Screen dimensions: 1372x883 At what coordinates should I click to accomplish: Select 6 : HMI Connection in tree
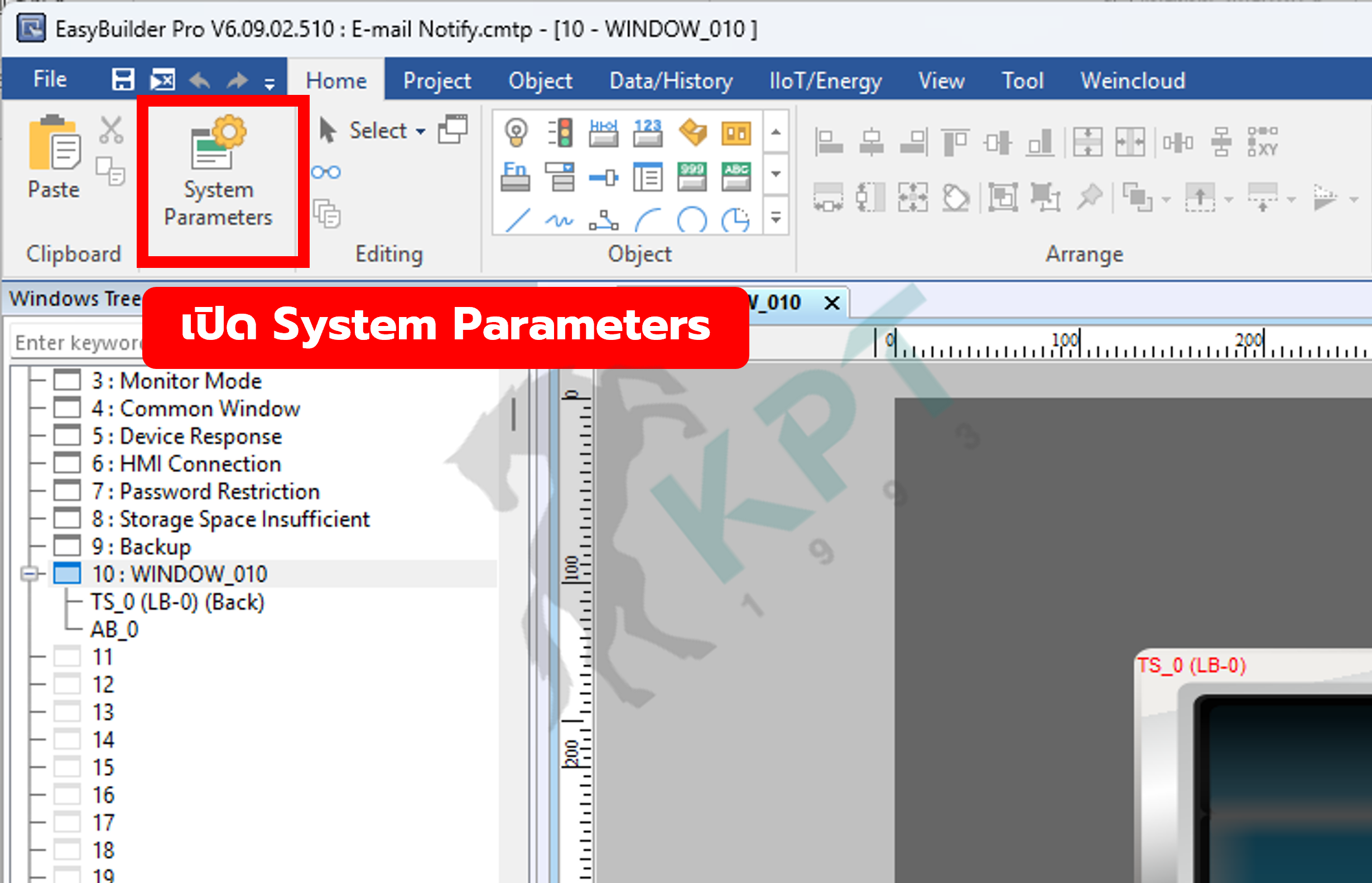(x=186, y=464)
